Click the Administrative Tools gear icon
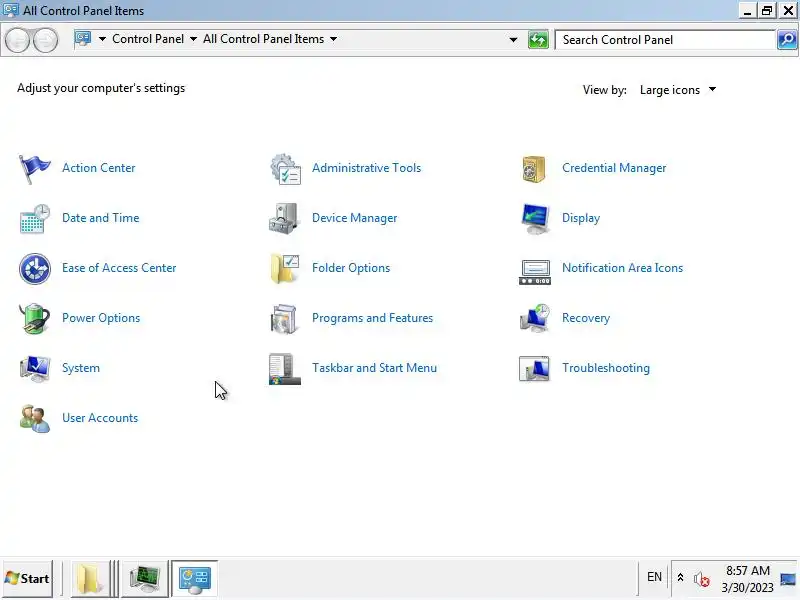The image size is (800, 600). tap(285, 168)
